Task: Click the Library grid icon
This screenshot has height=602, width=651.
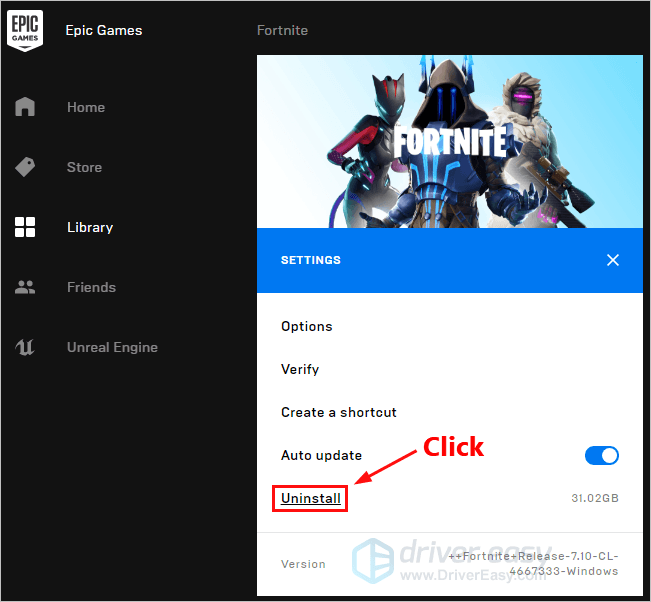Action: 25,227
